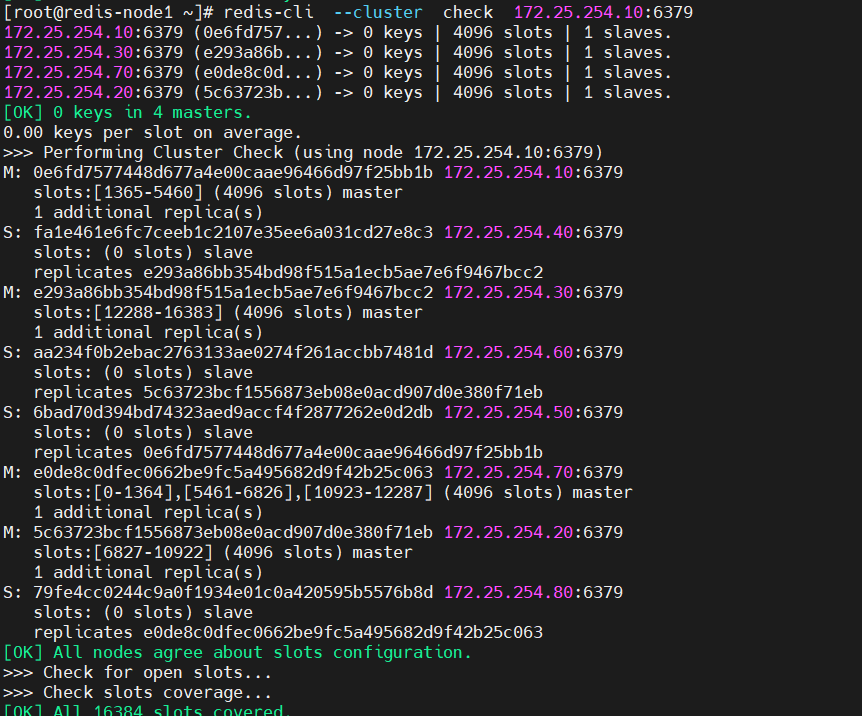The image size is (862, 716).
Task: Click the IP '172.25.254.40' of the slave node
Action: coord(509,233)
